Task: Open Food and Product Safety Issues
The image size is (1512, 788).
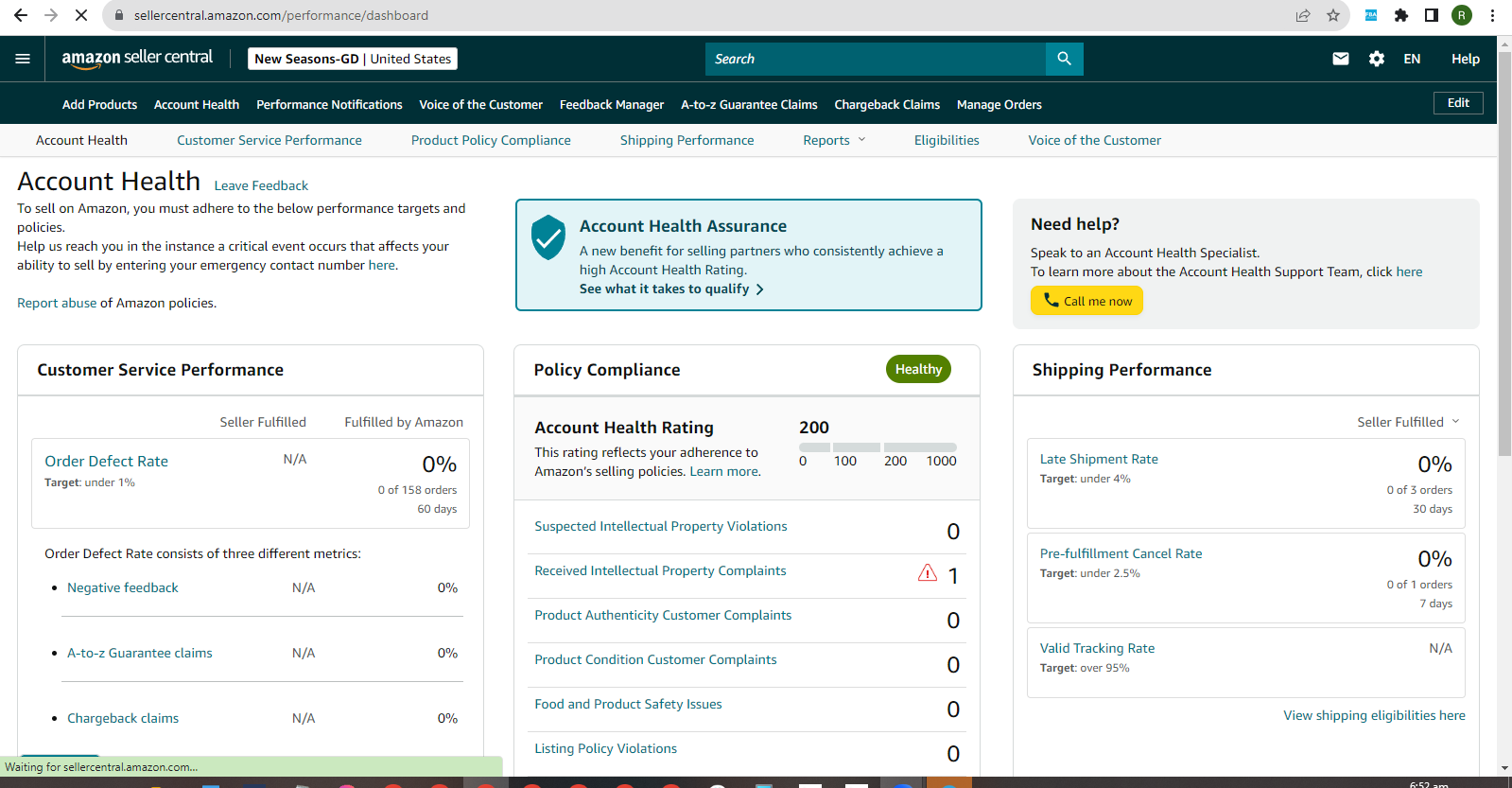Action: pos(628,704)
